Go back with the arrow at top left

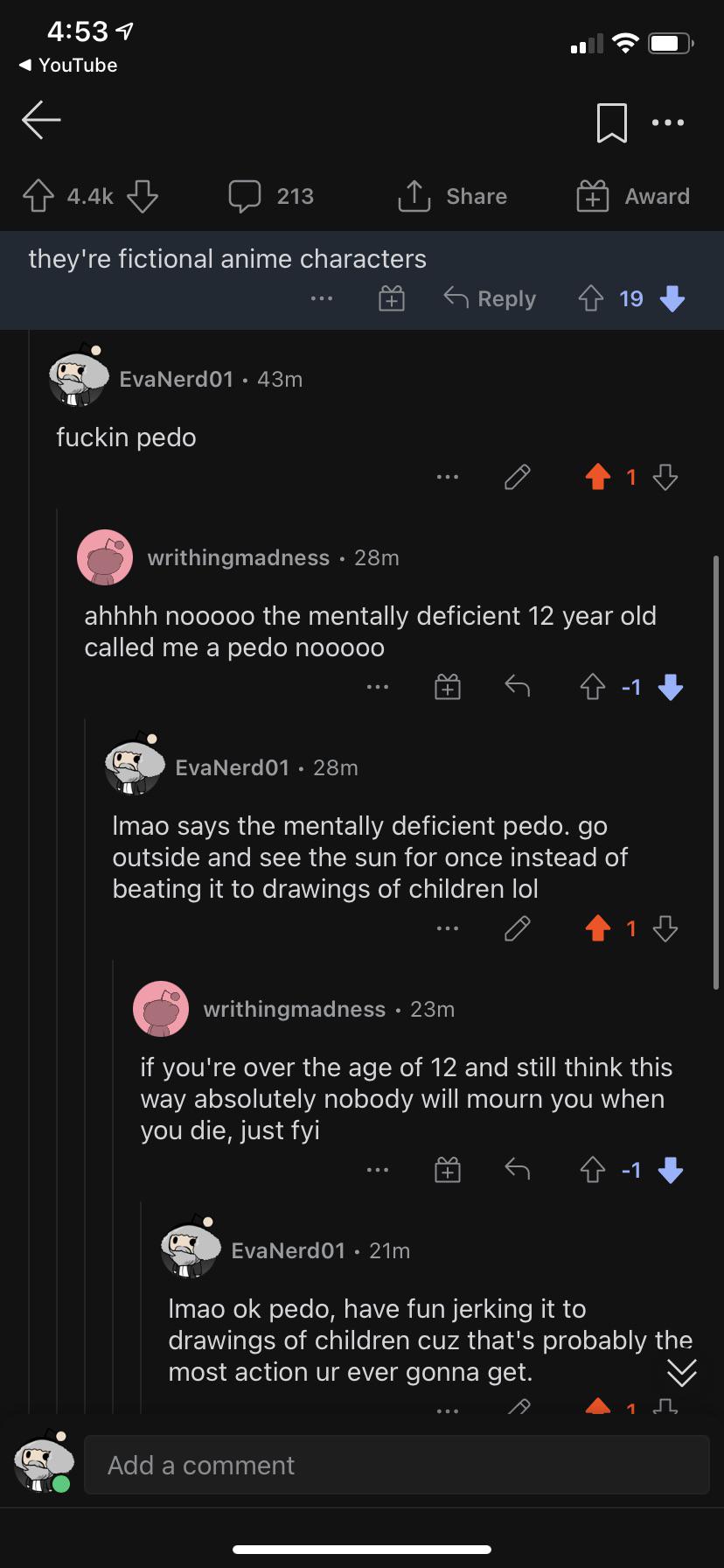click(x=40, y=121)
